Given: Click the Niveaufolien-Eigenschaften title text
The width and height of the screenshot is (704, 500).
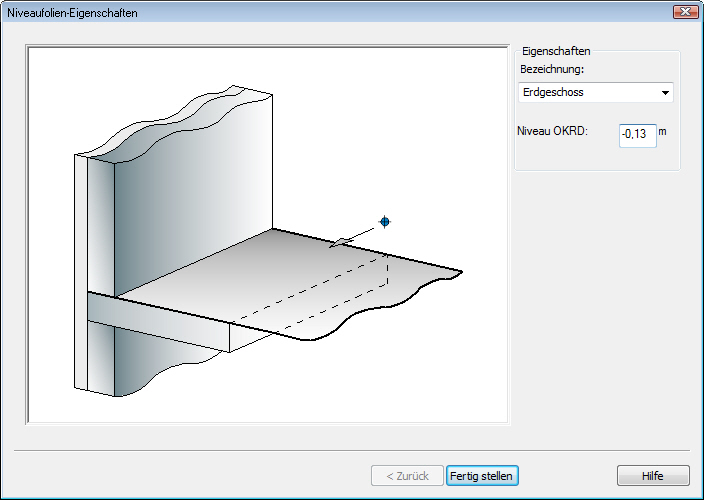Looking at the screenshot, I should coord(72,13).
